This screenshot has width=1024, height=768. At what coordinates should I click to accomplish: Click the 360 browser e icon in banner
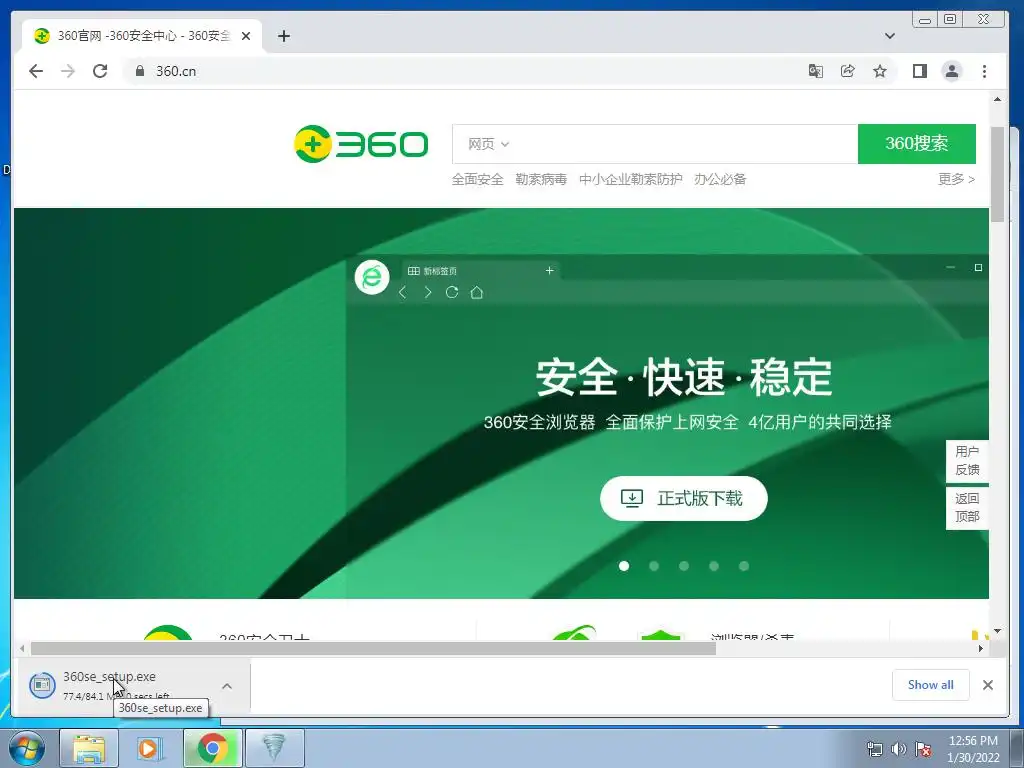pyautogui.click(x=372, y=277)
